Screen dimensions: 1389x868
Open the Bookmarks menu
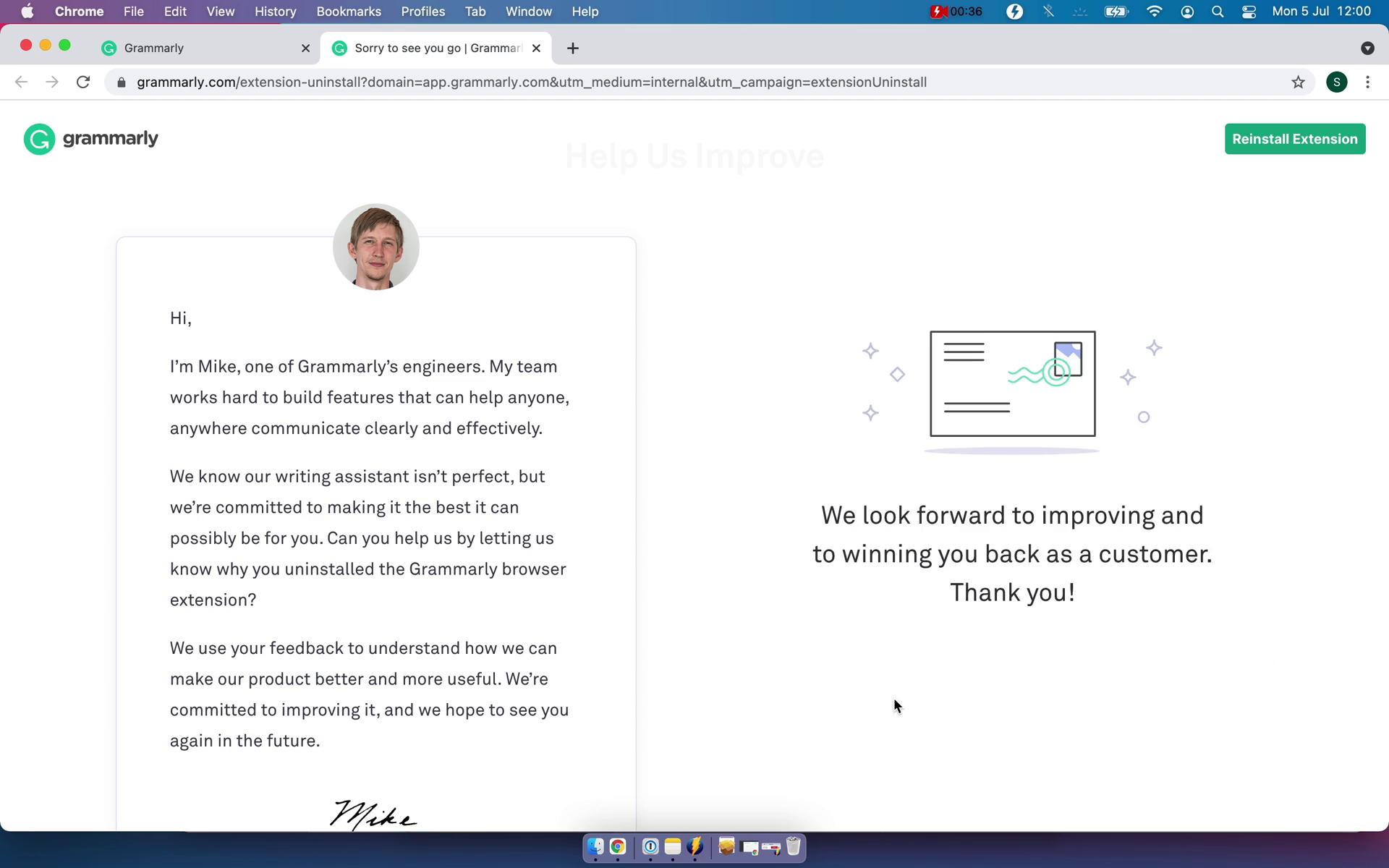coord(349,12)
